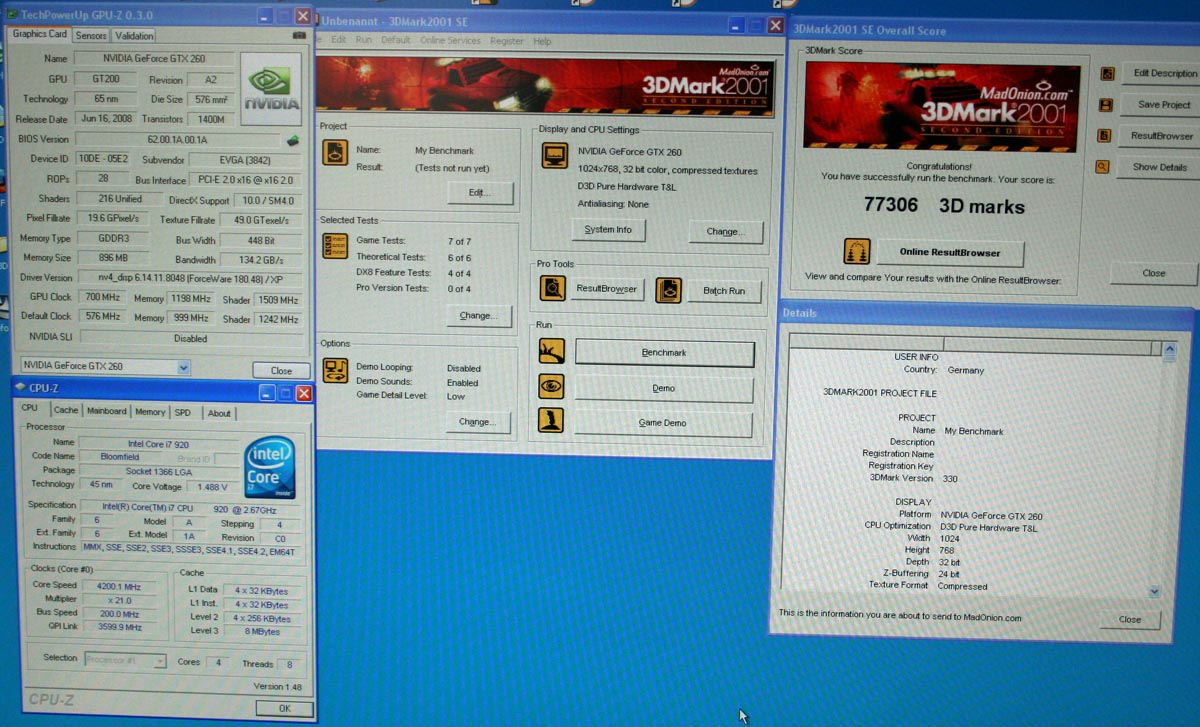Open the Cache tab in CPU-Z

(66, 411)
